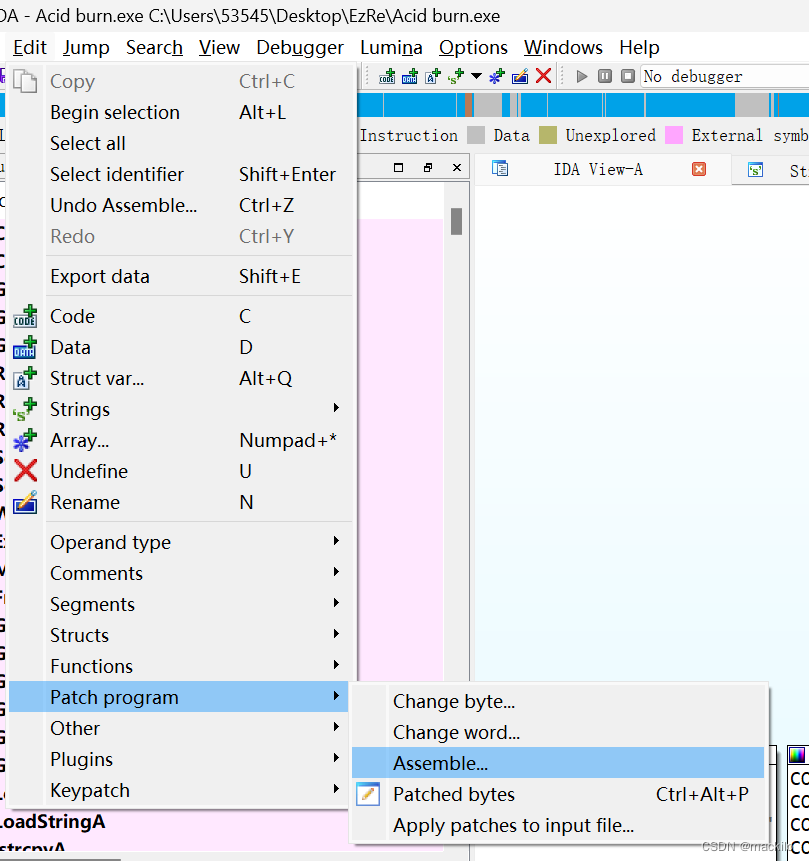Click the Unexplored legend olive swatch
The height and width of the screenshot is (861, 809).
click(548, 135)
